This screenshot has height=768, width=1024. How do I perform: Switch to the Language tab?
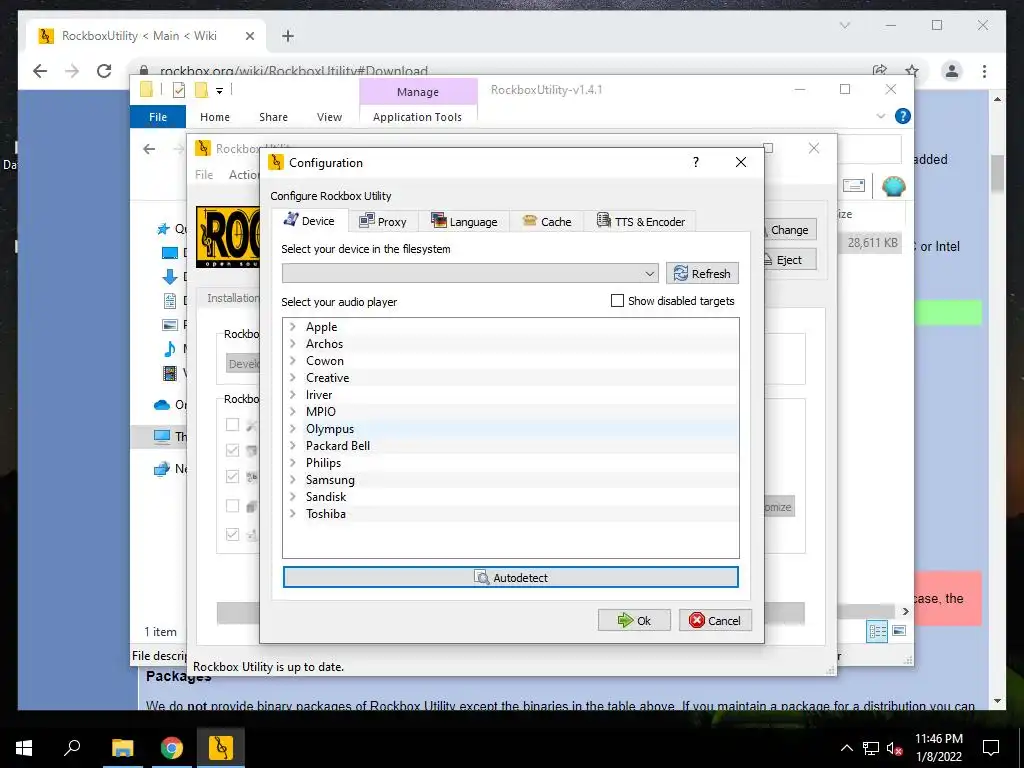(x=464, y=221)
